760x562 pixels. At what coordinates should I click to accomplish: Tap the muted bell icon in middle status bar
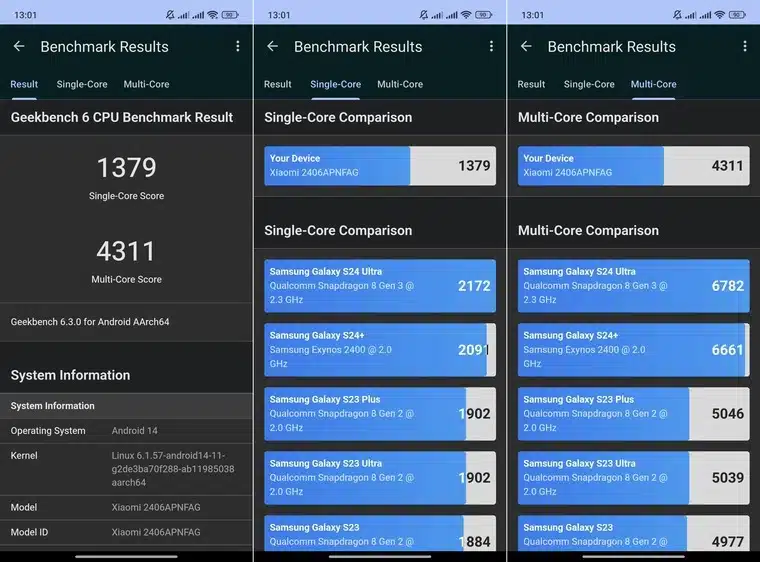pos(423,15)
